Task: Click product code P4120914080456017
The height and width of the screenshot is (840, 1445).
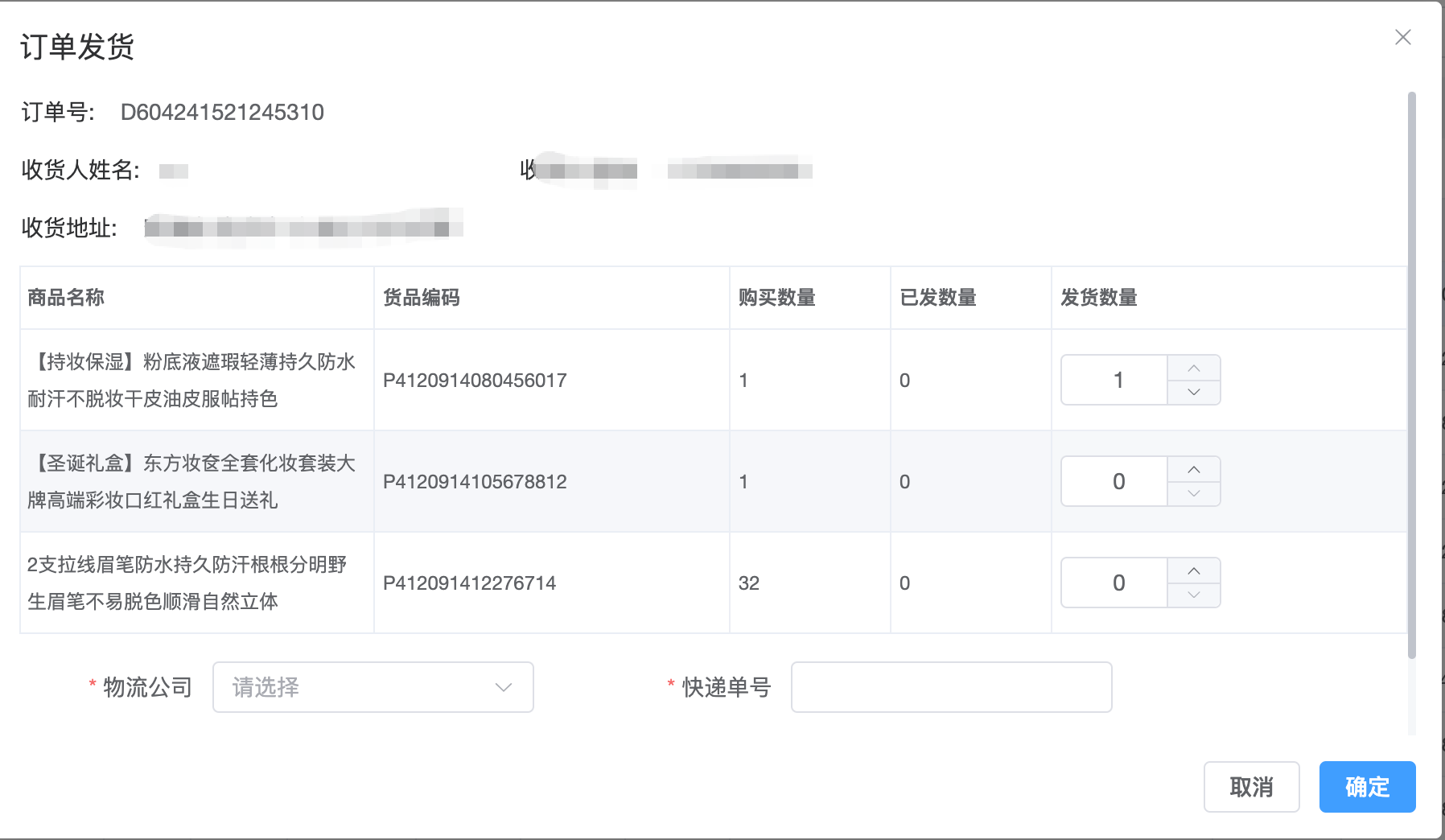Action: click(x=475, y=381)
